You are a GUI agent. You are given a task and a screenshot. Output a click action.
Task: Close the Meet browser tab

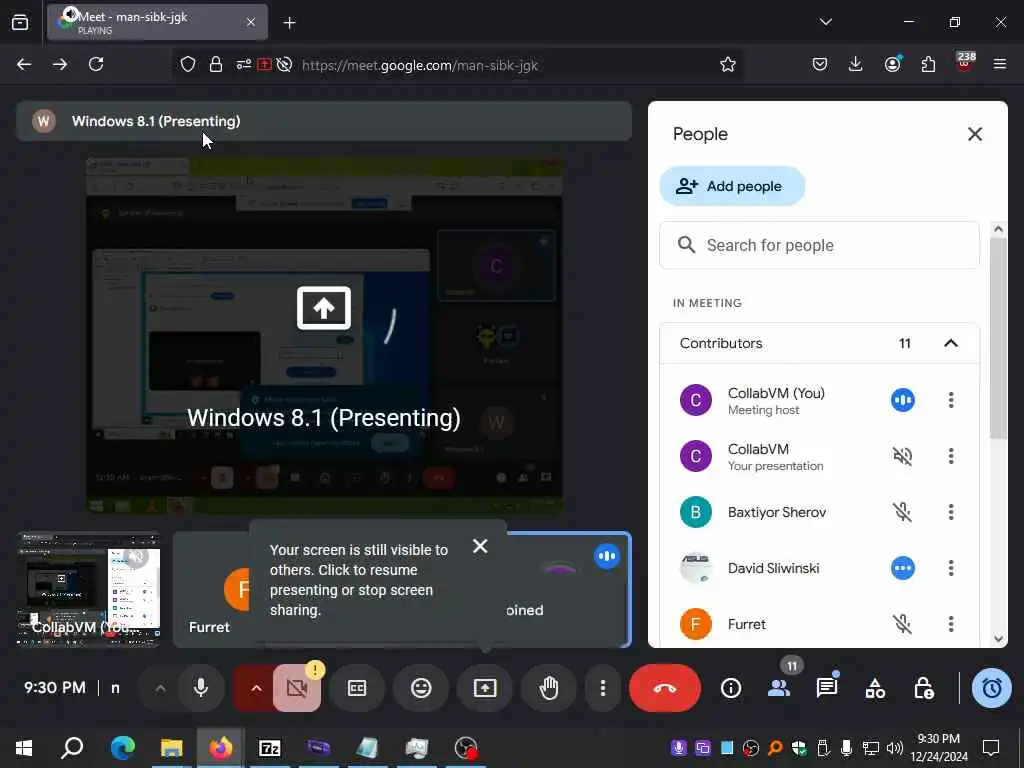coord(251,22)
